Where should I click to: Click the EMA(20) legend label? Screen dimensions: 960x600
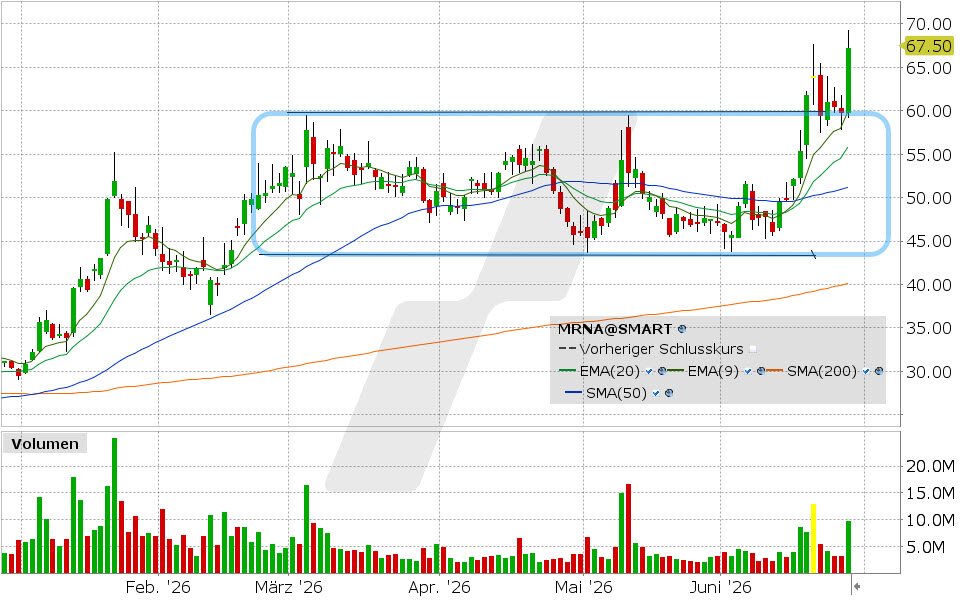609,371
